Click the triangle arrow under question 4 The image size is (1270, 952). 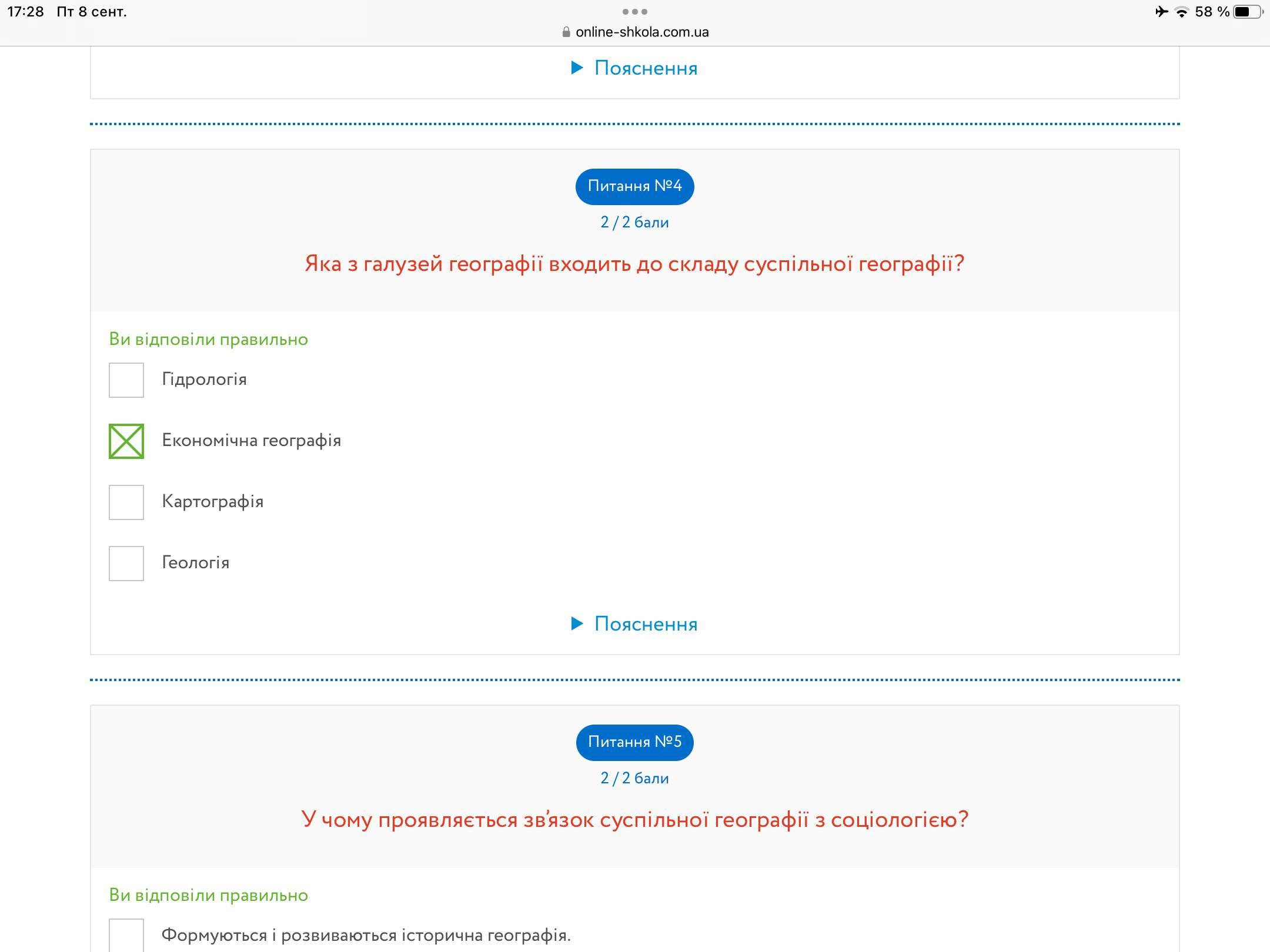click(577, 624)
